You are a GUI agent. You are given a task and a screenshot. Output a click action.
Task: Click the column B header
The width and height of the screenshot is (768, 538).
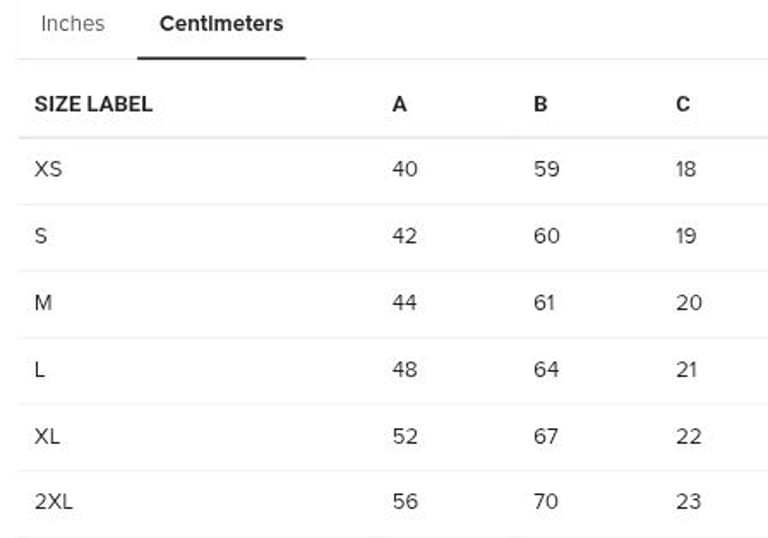coord(541,104)
